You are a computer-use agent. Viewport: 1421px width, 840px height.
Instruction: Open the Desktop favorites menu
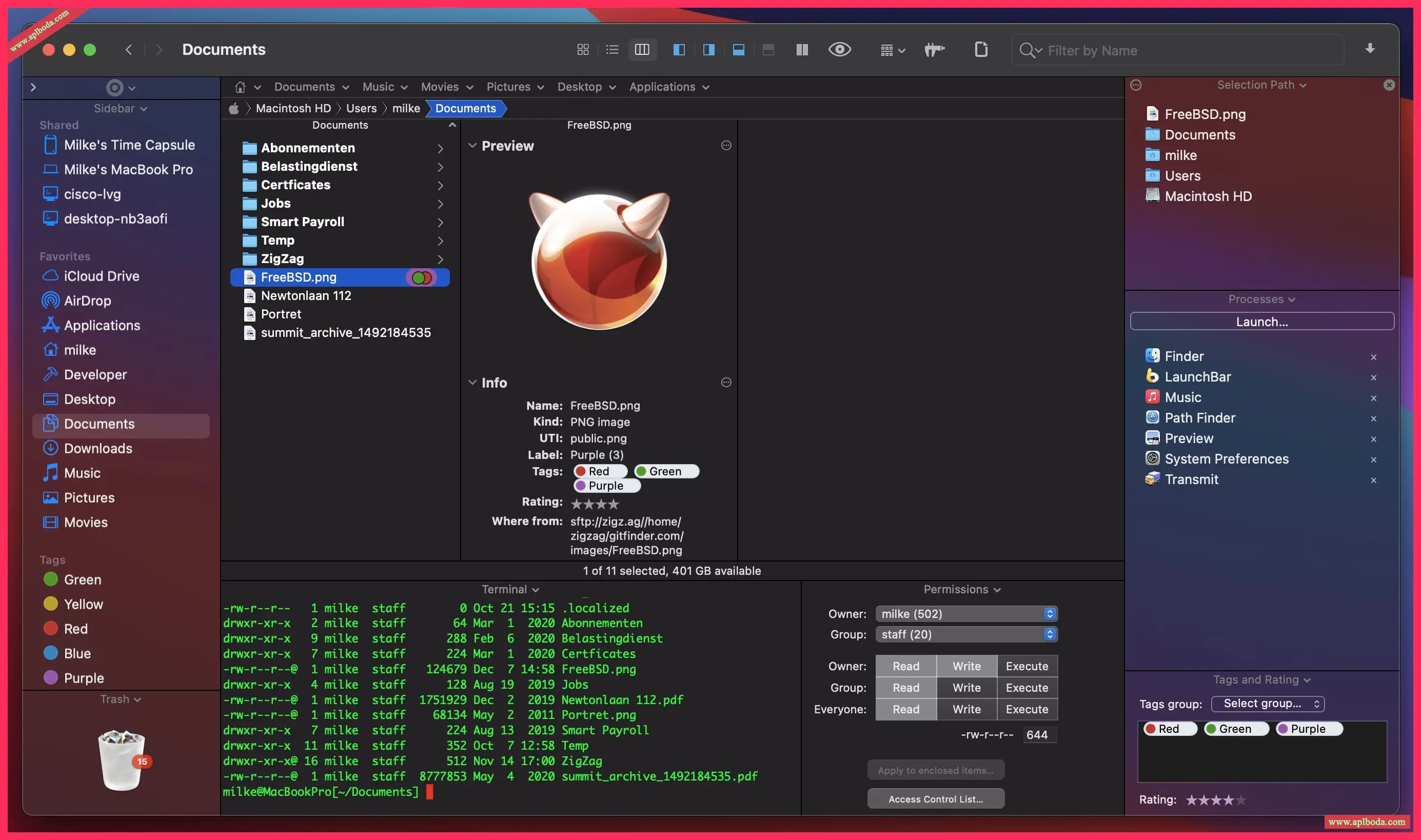[x=586, y=87]
